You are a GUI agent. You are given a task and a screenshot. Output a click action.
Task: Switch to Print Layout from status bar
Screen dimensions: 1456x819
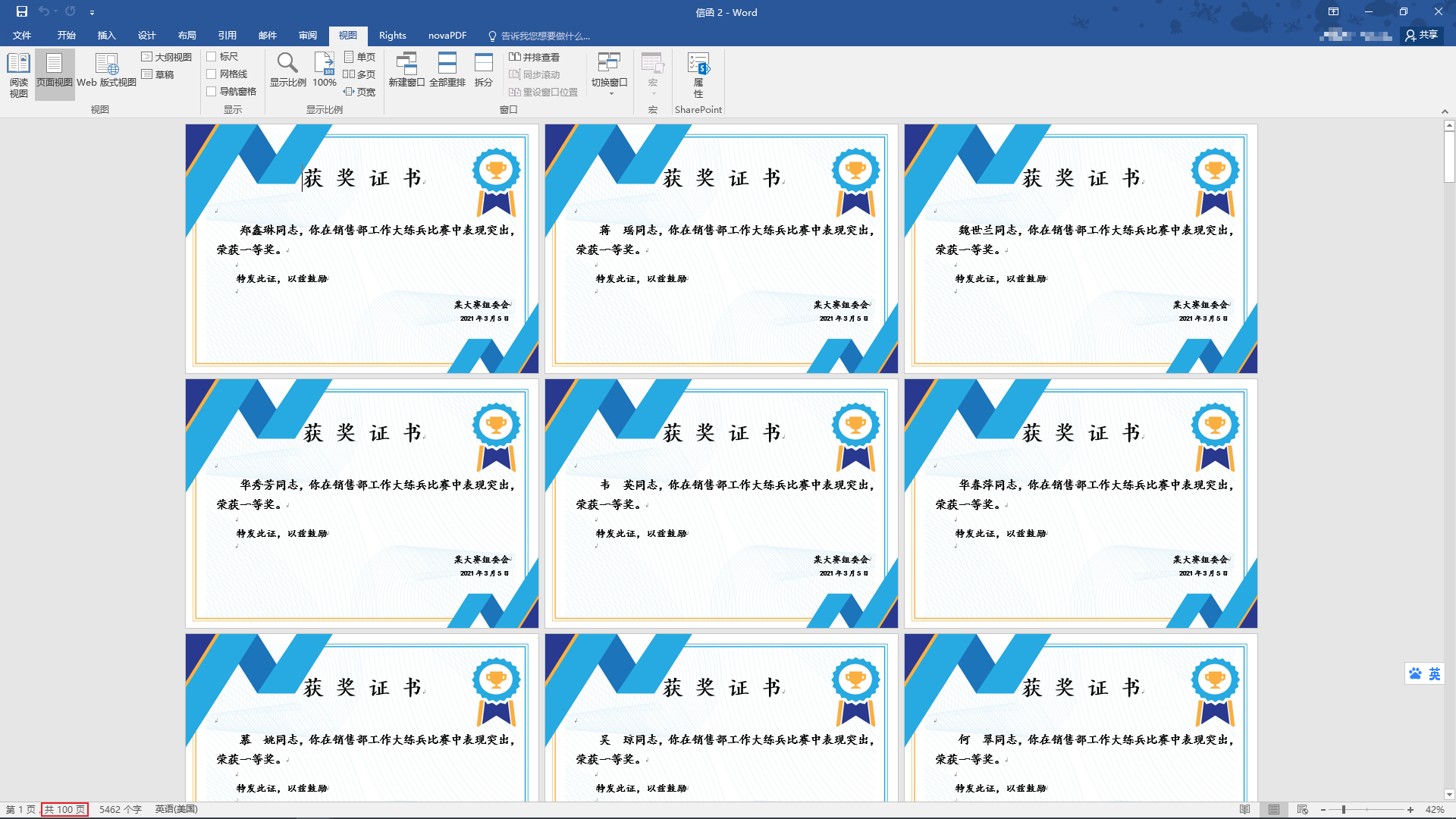tap(1274, 810)
